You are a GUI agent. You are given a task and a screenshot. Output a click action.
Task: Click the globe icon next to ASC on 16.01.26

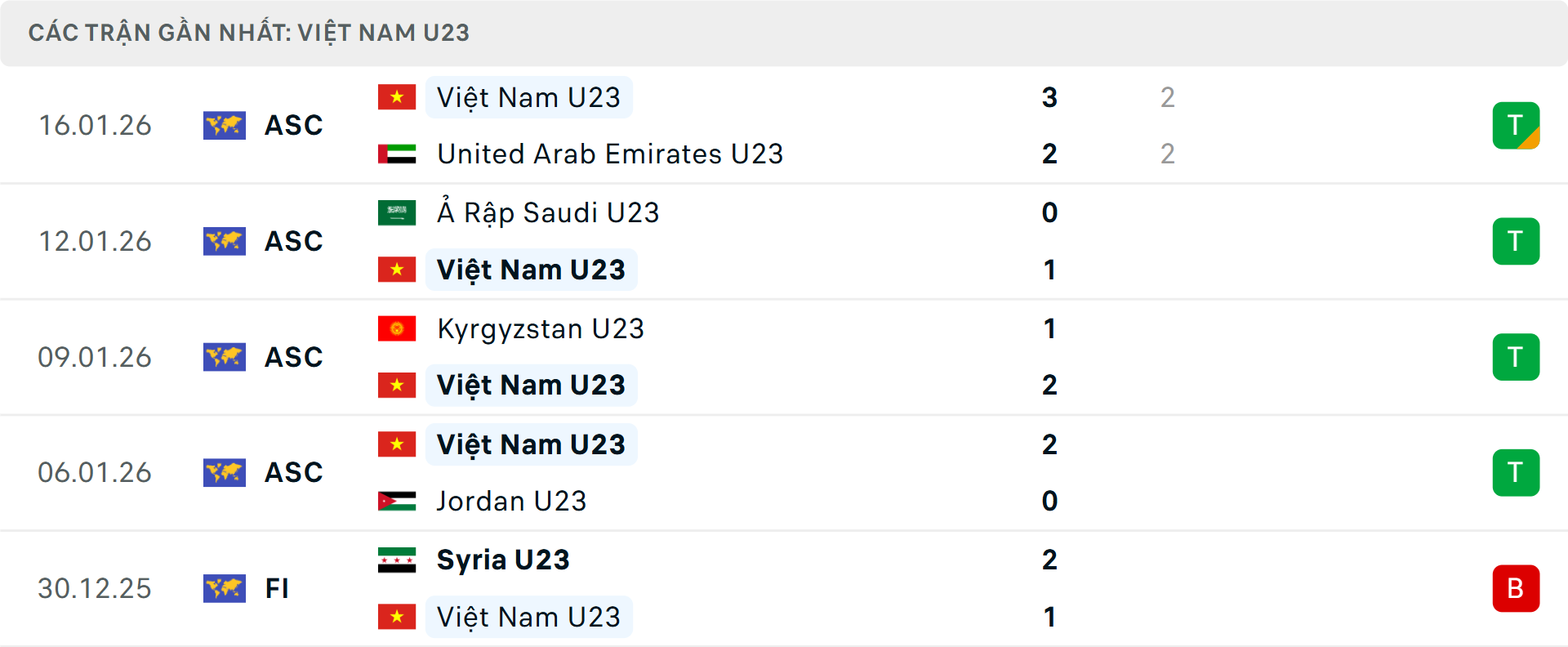(x=225, y=125)
